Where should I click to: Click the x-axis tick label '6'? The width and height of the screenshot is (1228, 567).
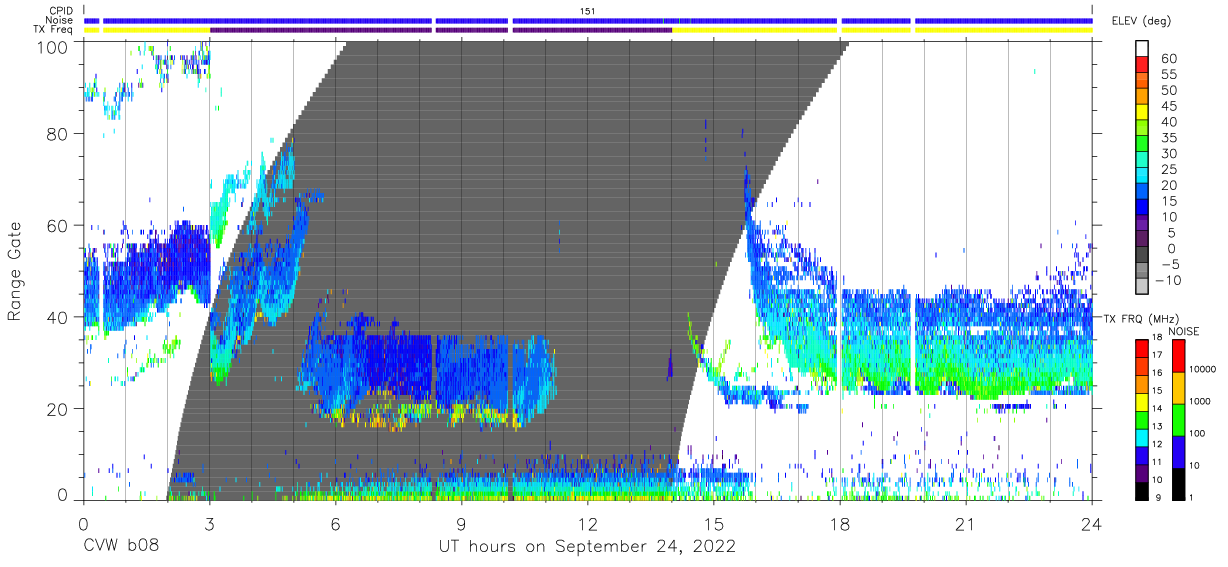(x=335, y=524)
